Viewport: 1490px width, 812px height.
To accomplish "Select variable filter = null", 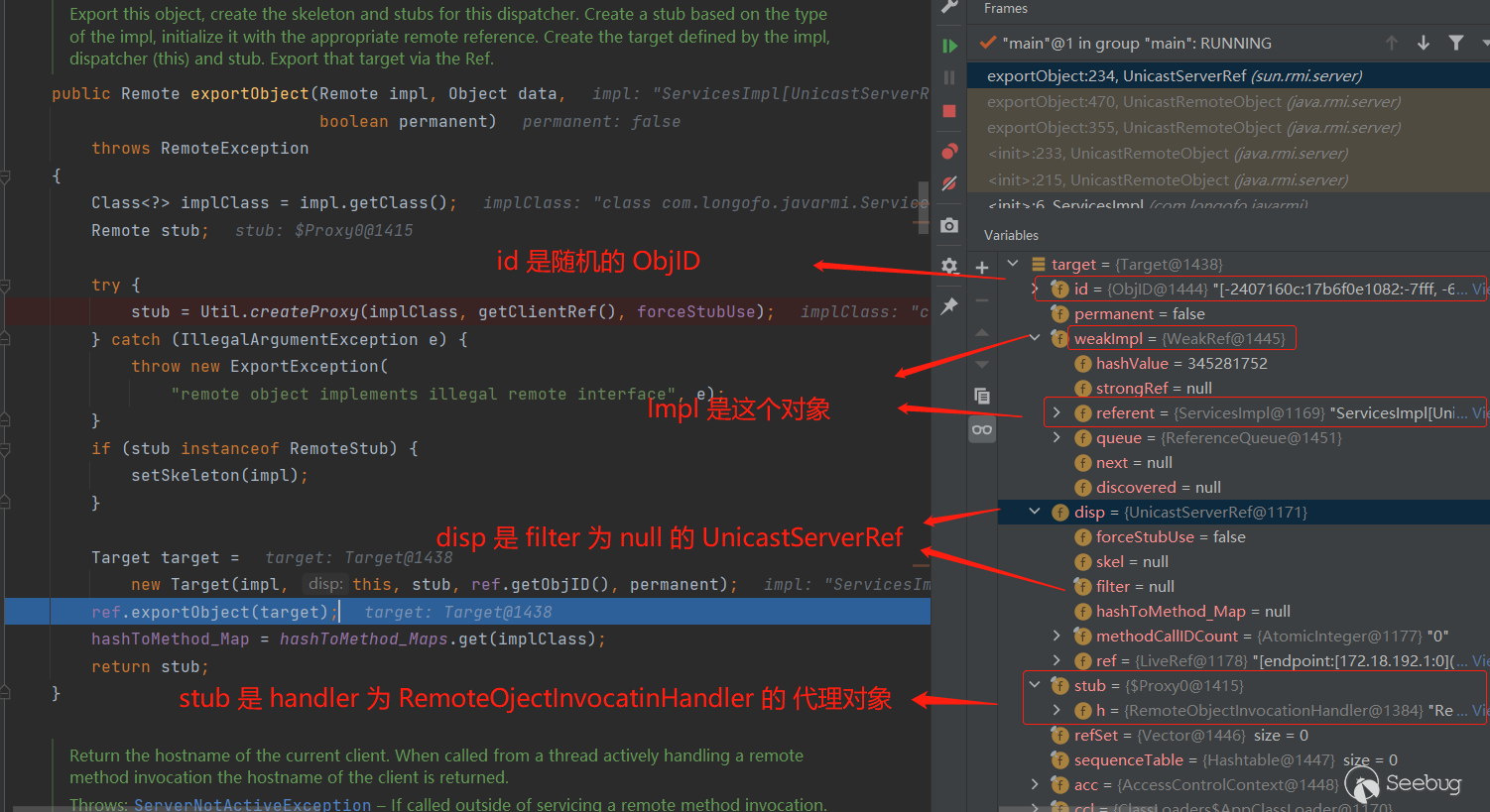I will pyautogui.click(x=1135, y=586).
